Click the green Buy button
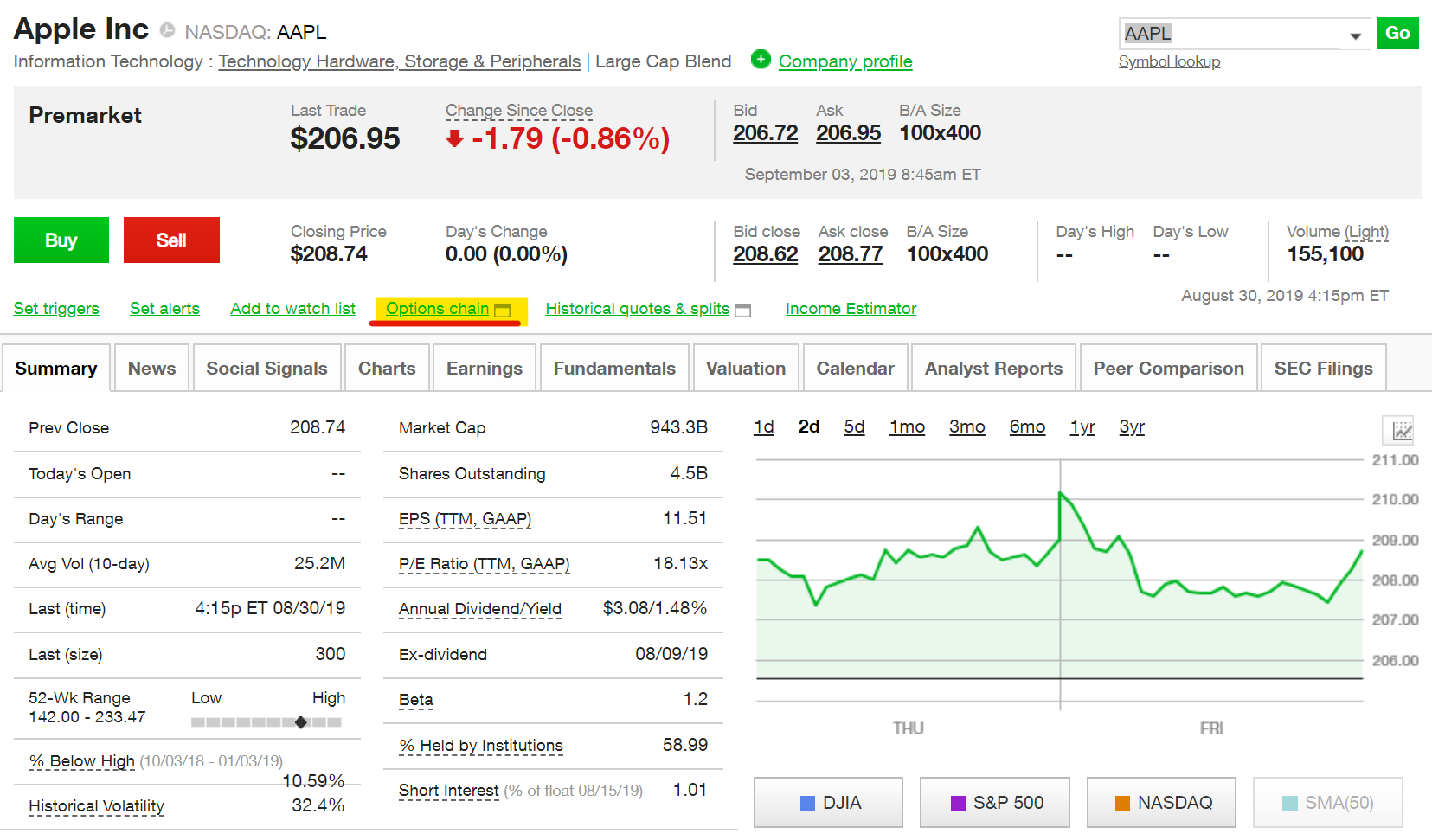 [61, 240]
